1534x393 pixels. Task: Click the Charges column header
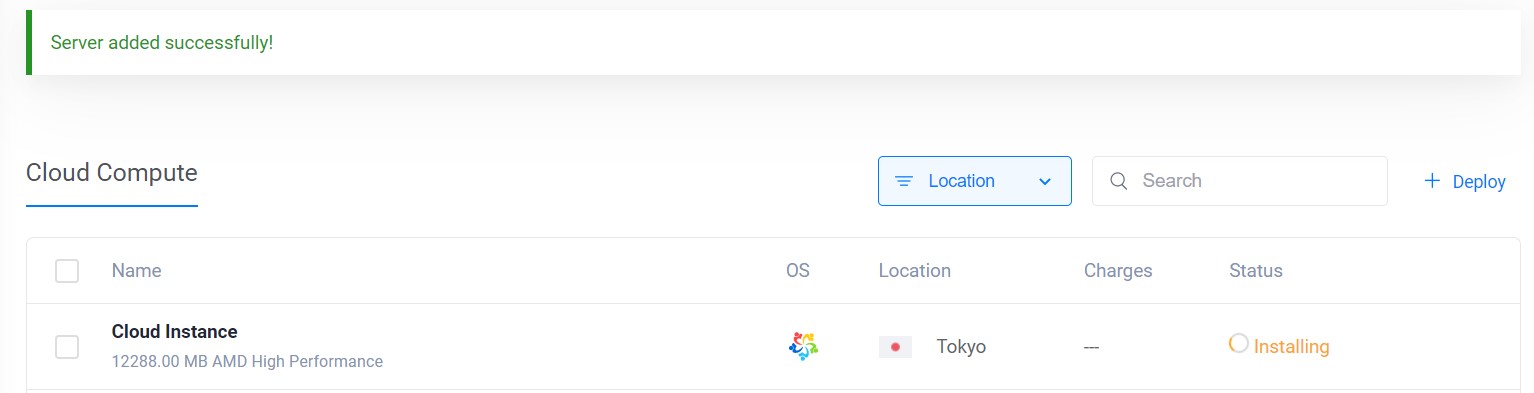(x=1118, y=270)
